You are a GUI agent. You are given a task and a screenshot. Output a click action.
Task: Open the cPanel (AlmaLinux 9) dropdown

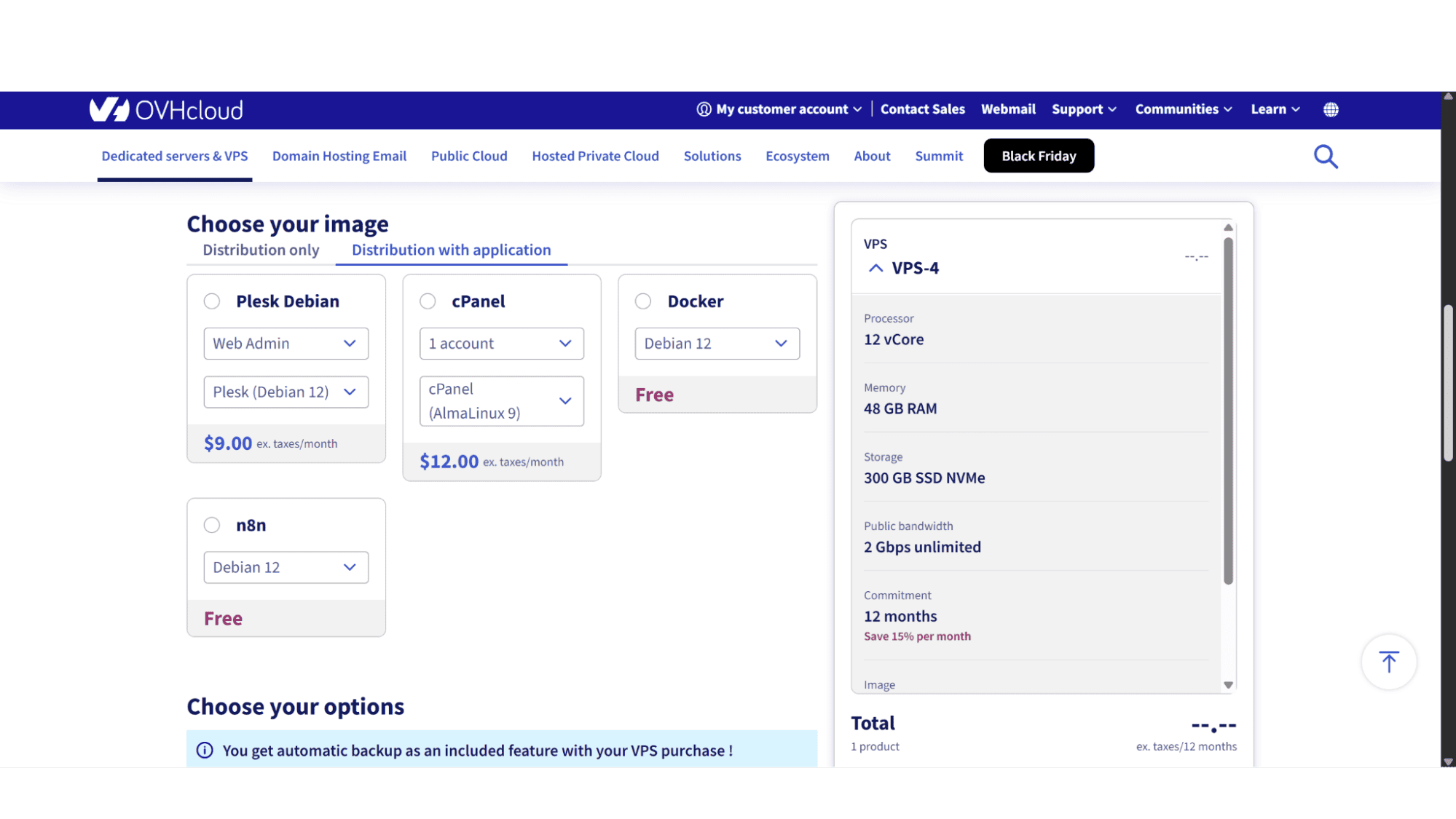502,401
